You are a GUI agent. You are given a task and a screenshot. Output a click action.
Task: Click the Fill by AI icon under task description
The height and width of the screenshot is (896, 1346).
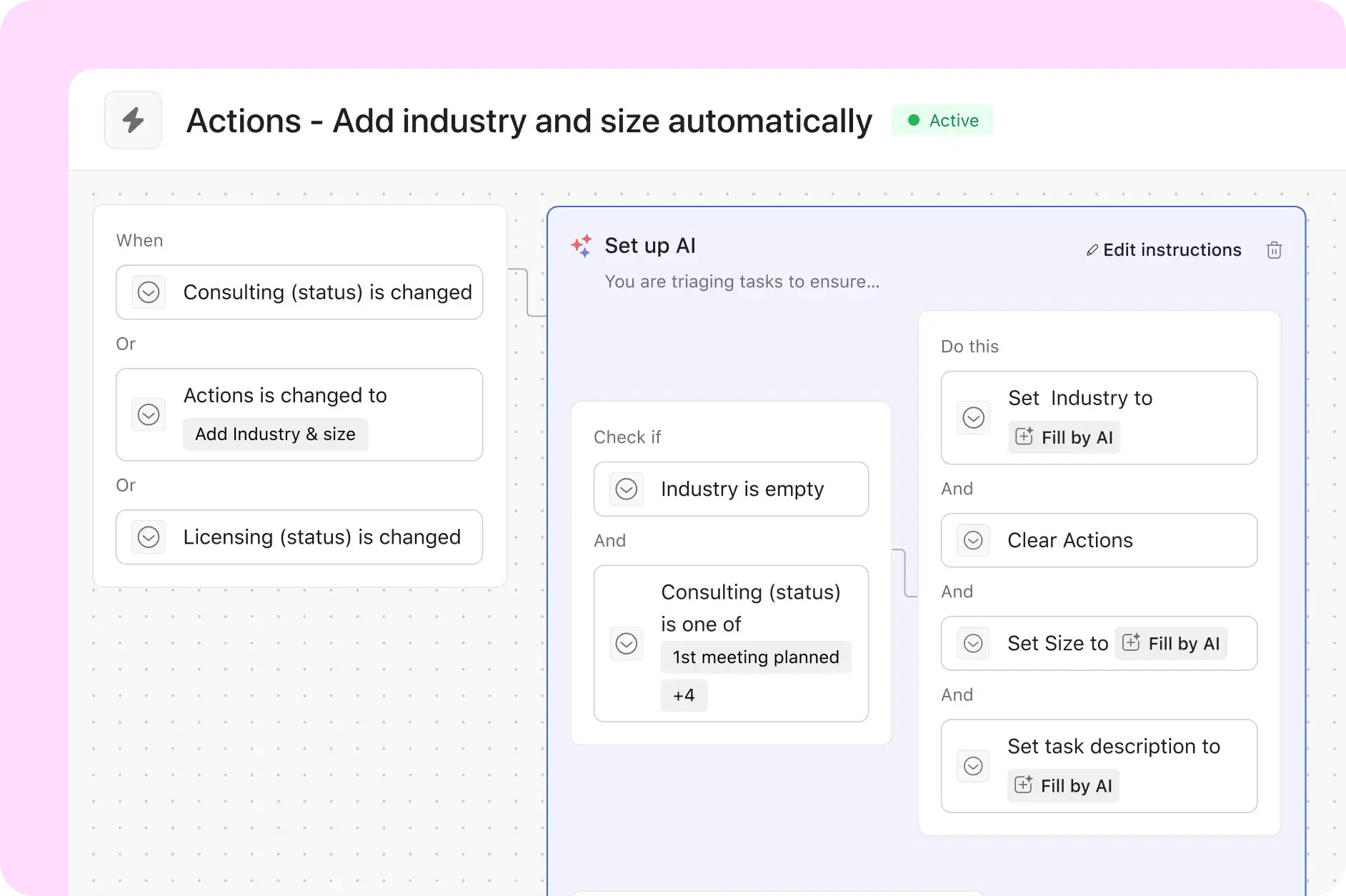(x=1023, y=785)
